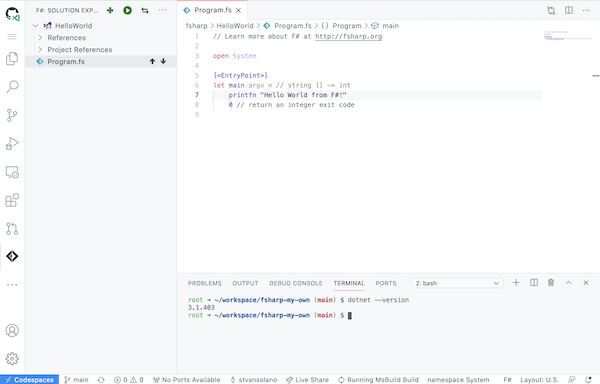The image size is (600, 384).
Task: Select the F# Solution Explorer activity icon
Action: pos(12,256)
